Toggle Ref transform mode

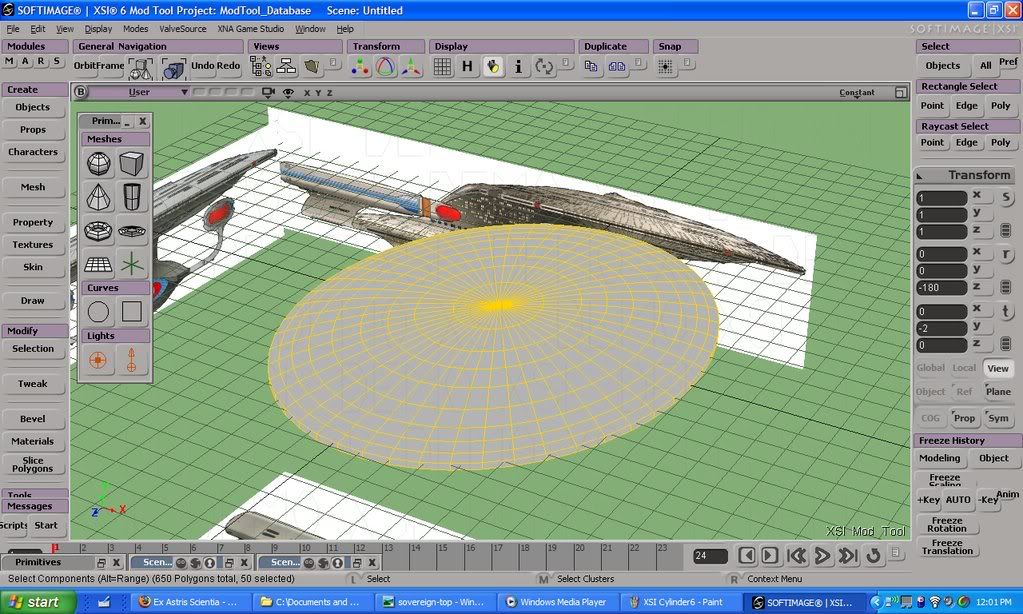point(964,391)
